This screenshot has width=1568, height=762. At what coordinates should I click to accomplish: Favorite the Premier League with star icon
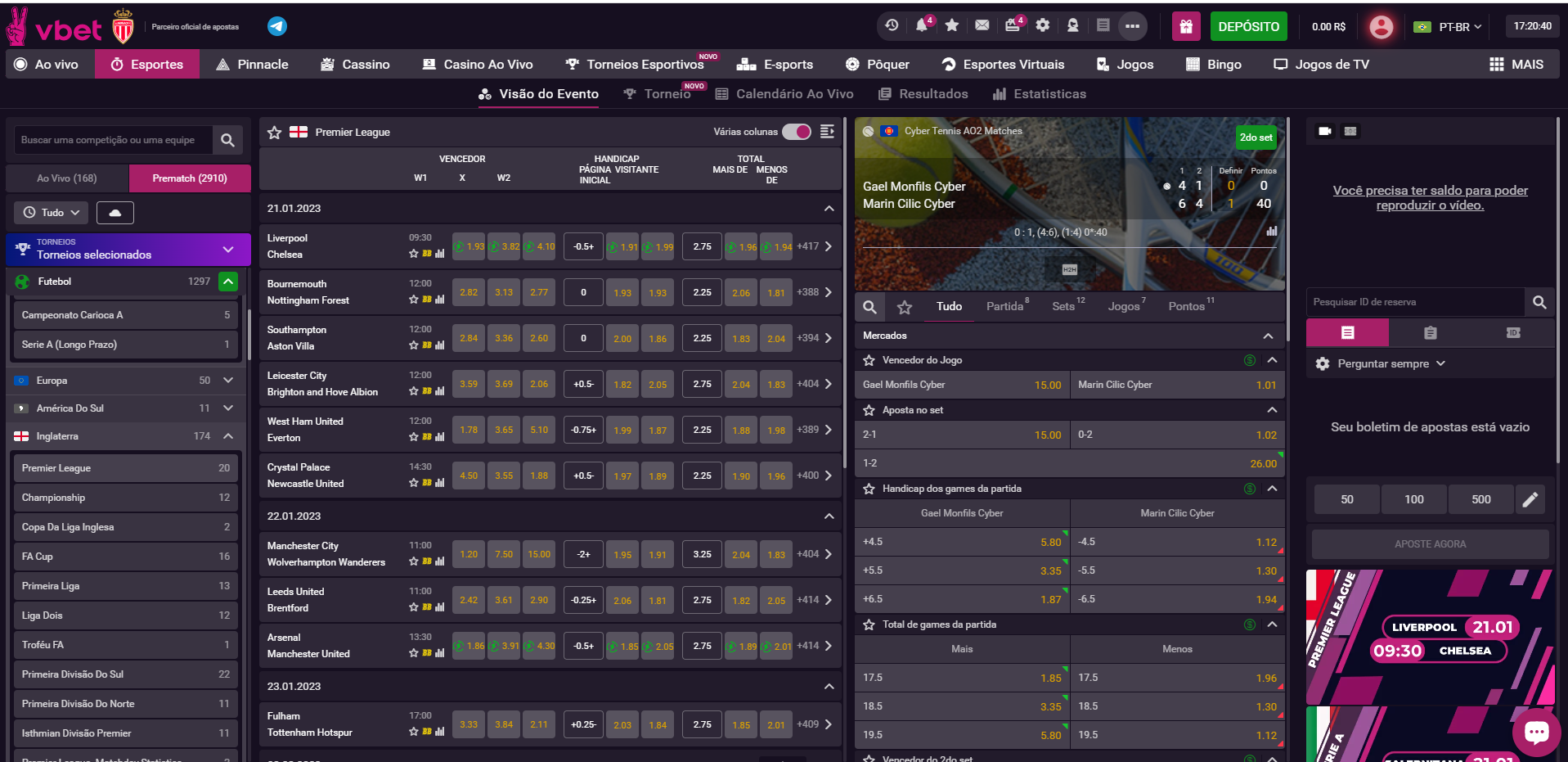pos(275,132)
